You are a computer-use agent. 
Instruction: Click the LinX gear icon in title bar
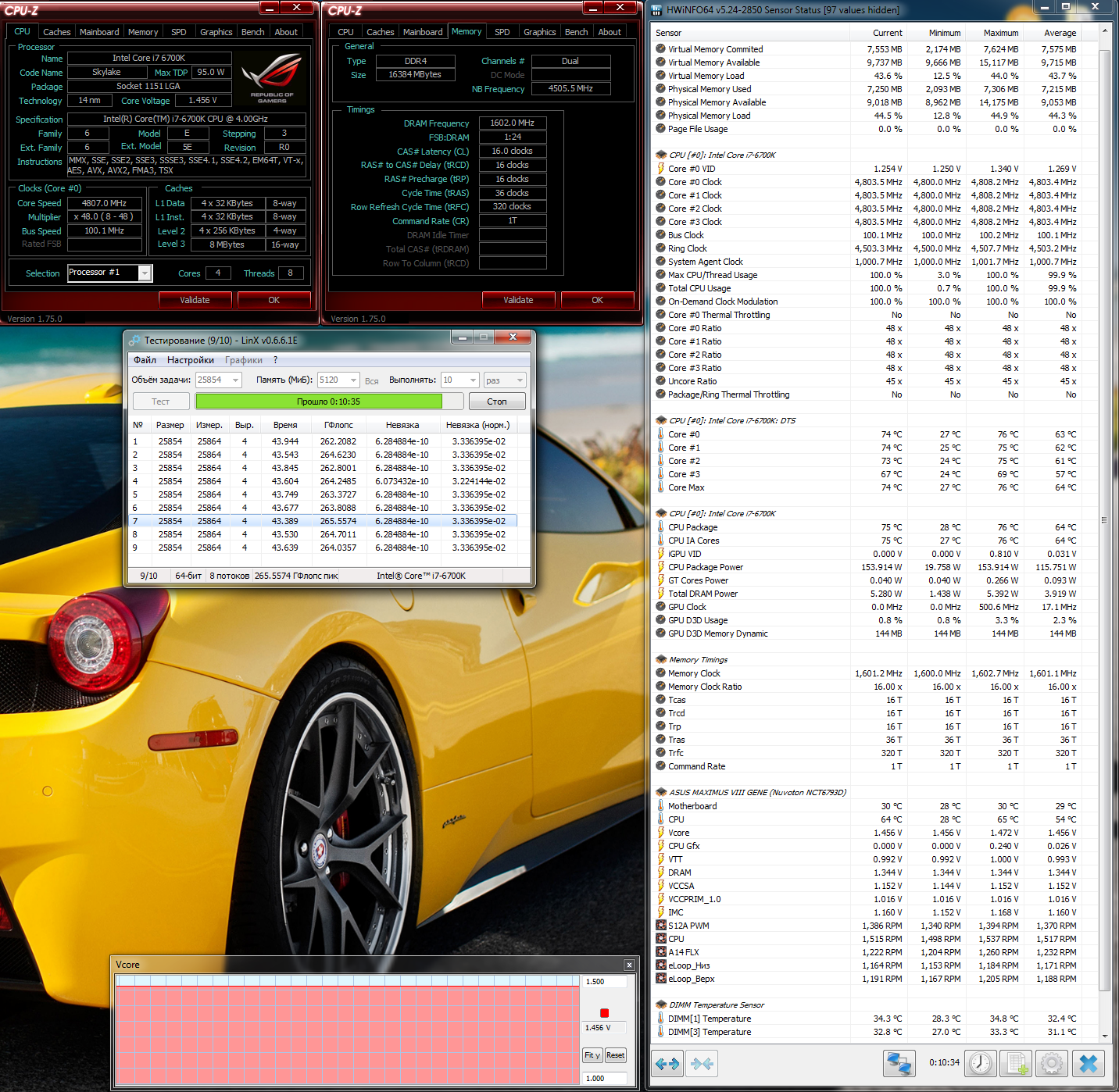(x=134, y=340)
